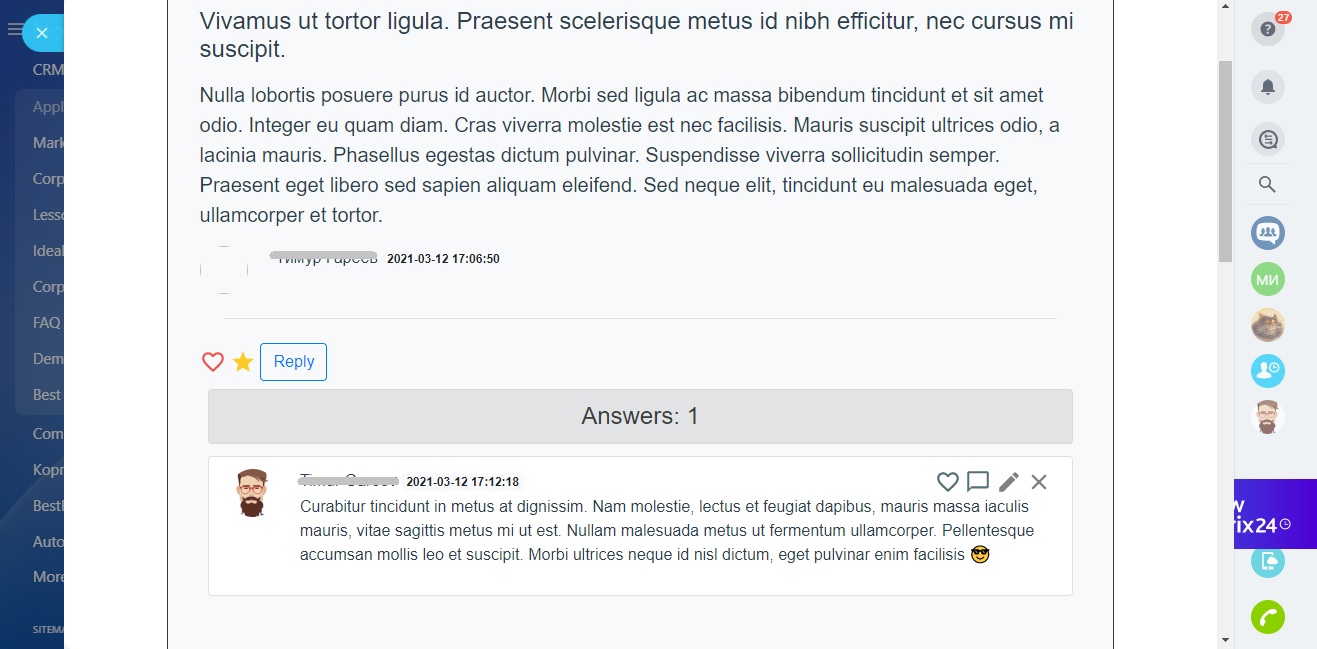
Task: Open the CRM menu item
Action: (x=48, y=70)
